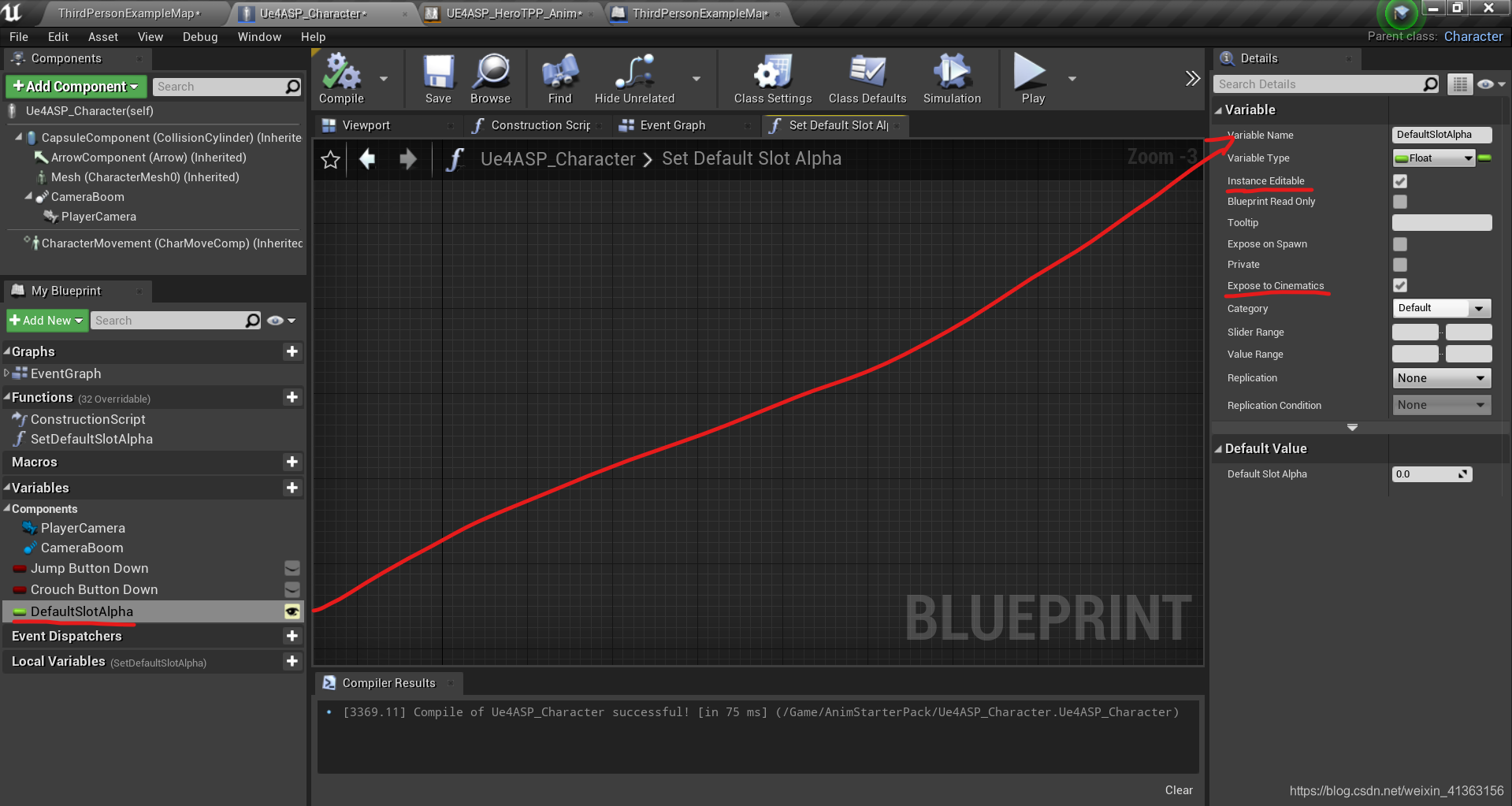Compile the blueprint

click(x=341, y=79)
